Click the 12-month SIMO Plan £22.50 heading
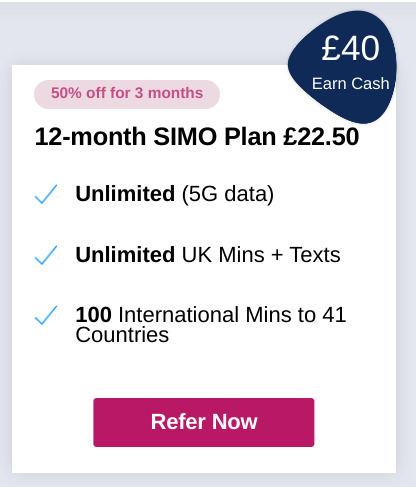Image resolution: width=416 pixels, height=487 pixels. [x=197, y=137]
